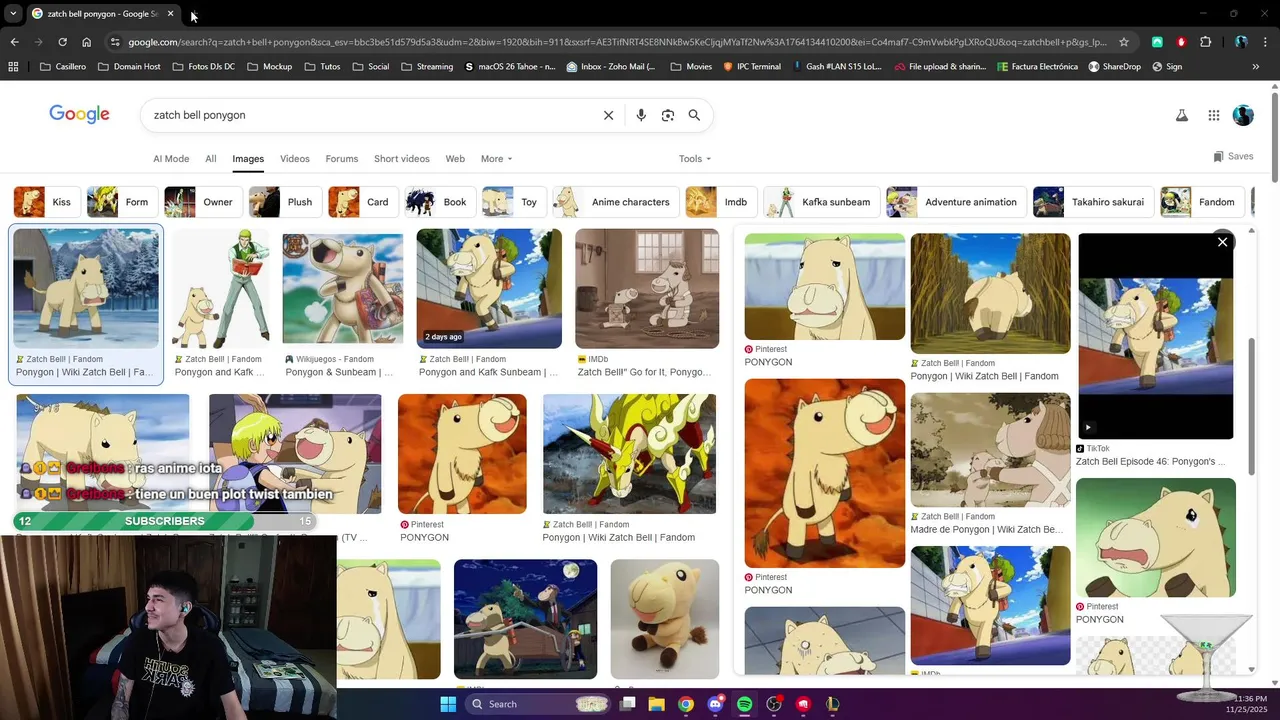
Task: Click the Google logo
Action: [x=79, y=114]
